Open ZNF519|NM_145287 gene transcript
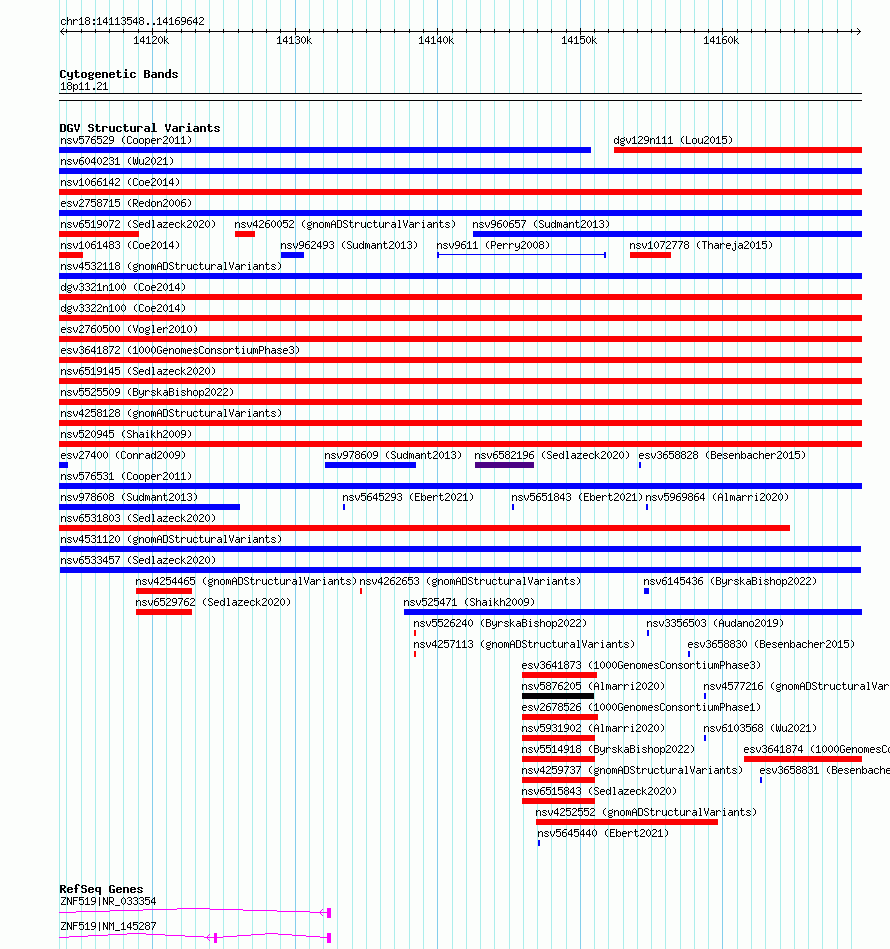The width and height of the screenshot is (890, 949). [x=195, y=937]
